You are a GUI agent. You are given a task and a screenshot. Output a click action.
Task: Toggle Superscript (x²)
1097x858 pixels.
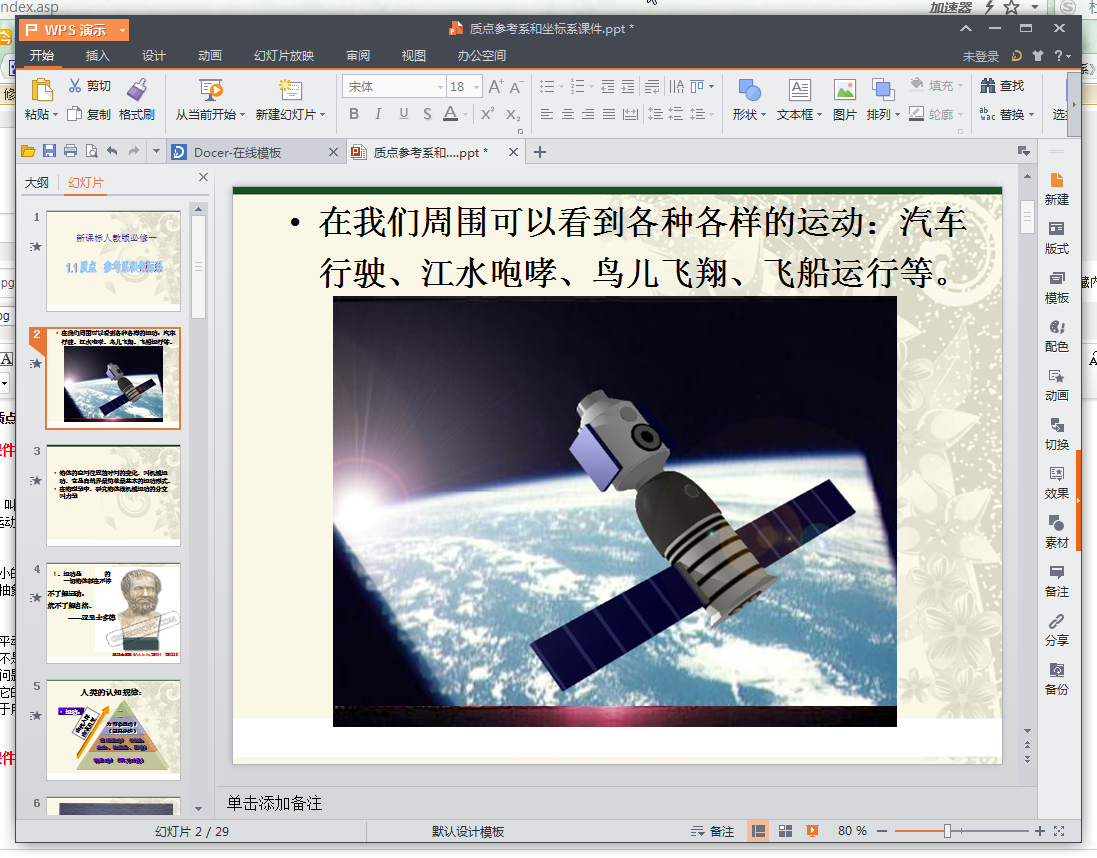488,113
